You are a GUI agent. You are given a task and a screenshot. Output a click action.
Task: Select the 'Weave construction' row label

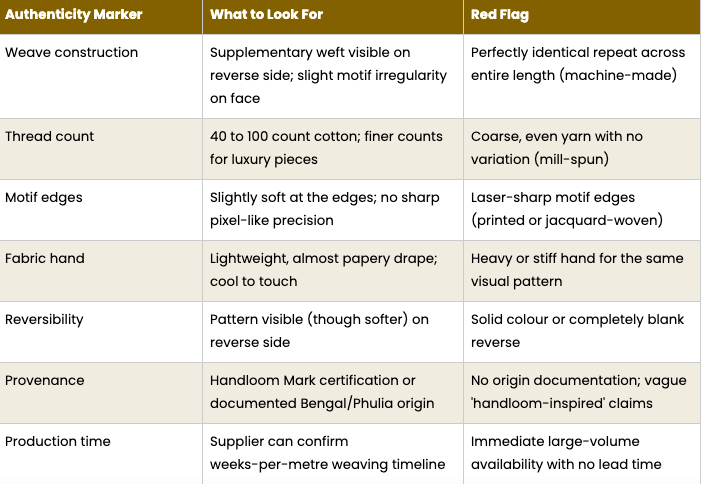click(x=72, y=52)
